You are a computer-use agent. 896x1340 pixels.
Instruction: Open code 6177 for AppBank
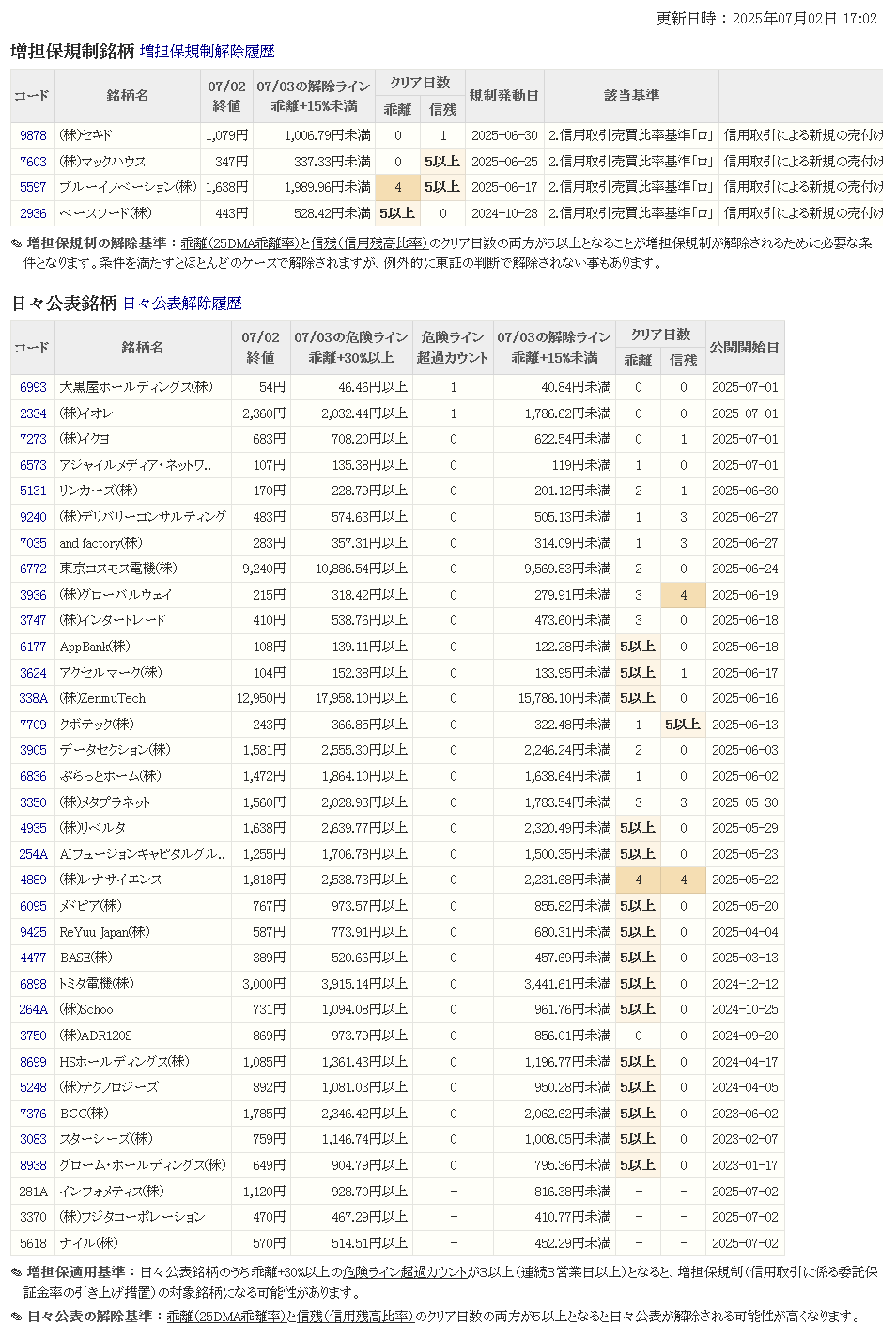click(33, 647)
